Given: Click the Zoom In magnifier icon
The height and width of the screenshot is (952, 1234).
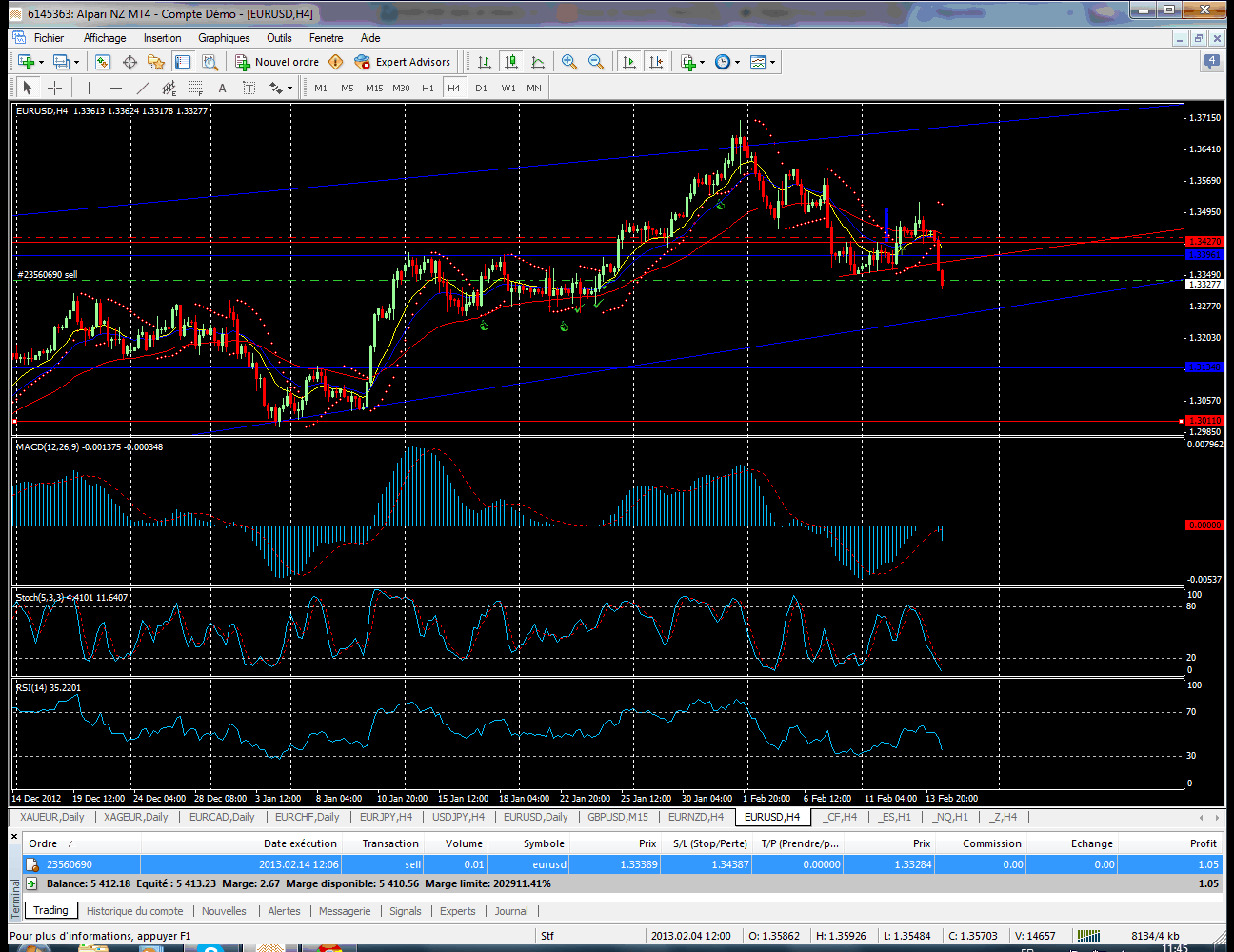Looking at the screenshot, I should tap(569, 62).
